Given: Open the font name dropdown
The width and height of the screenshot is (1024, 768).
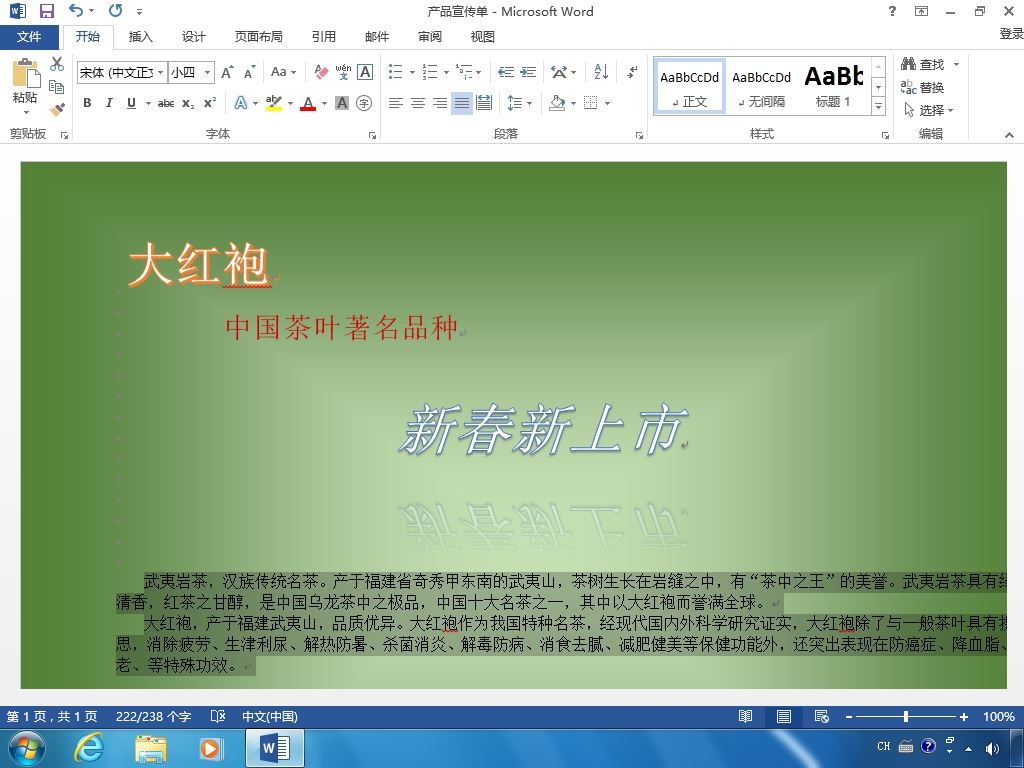Looking at the screenshot, I should click(x=161, y=72).
